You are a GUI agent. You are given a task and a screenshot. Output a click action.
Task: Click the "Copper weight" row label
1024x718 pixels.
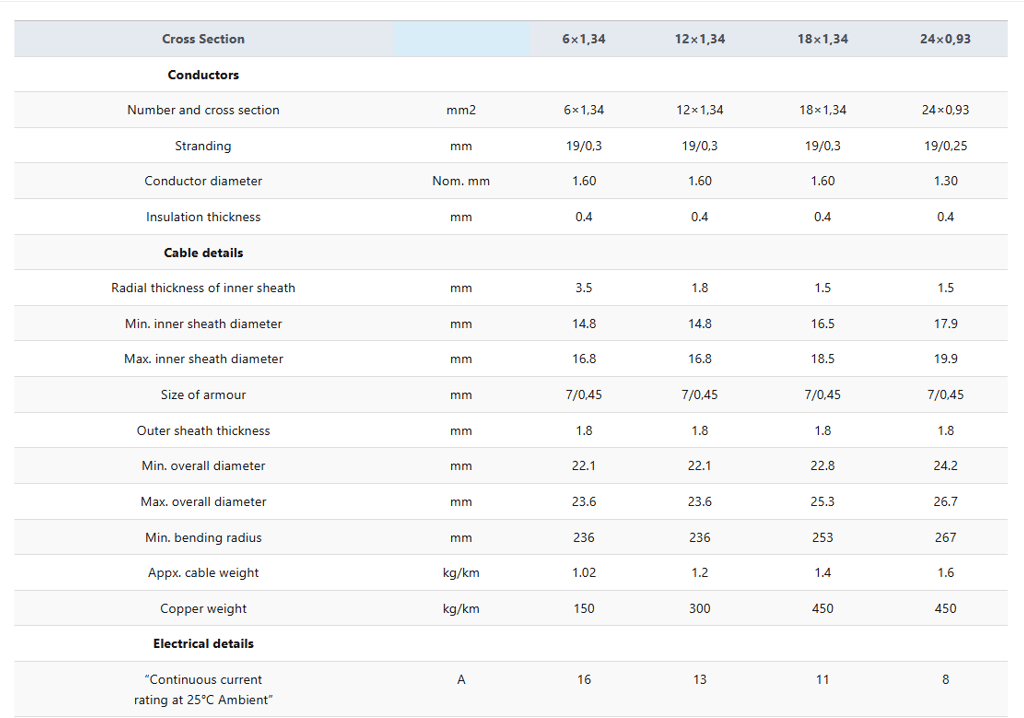[x=203, y=609]
